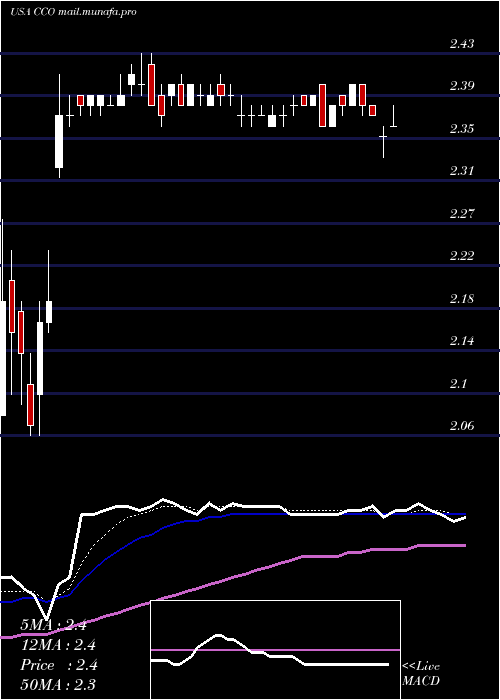Image resolution: width=500 pixels, height=700 pixels.
Task: Click the 'Price : 2.4' legend text
Action: pos(58,665)
